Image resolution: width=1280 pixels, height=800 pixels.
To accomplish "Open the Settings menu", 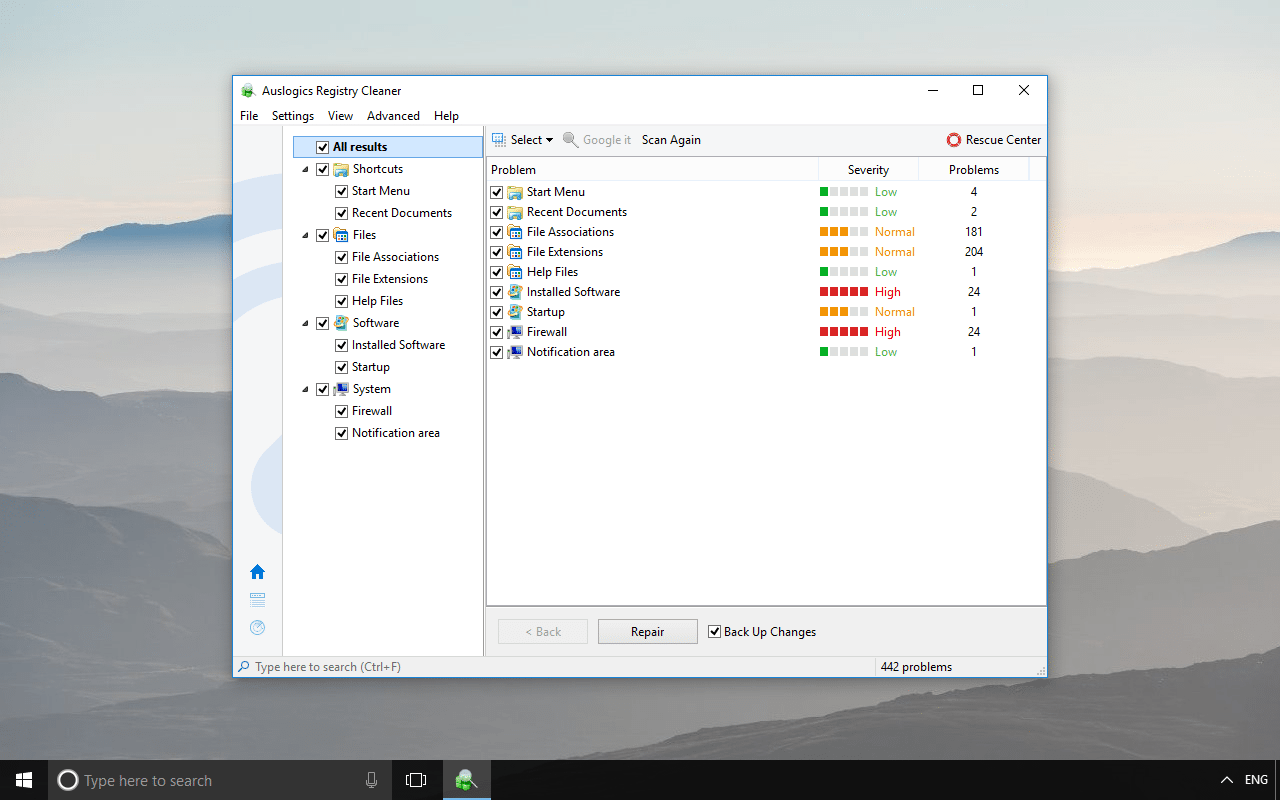I will 293,116.
